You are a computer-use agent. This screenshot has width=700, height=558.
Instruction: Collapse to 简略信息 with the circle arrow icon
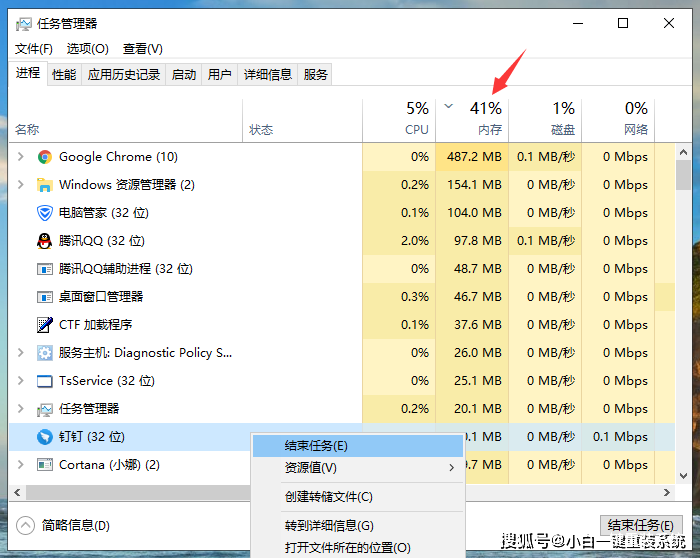(25, 525)
